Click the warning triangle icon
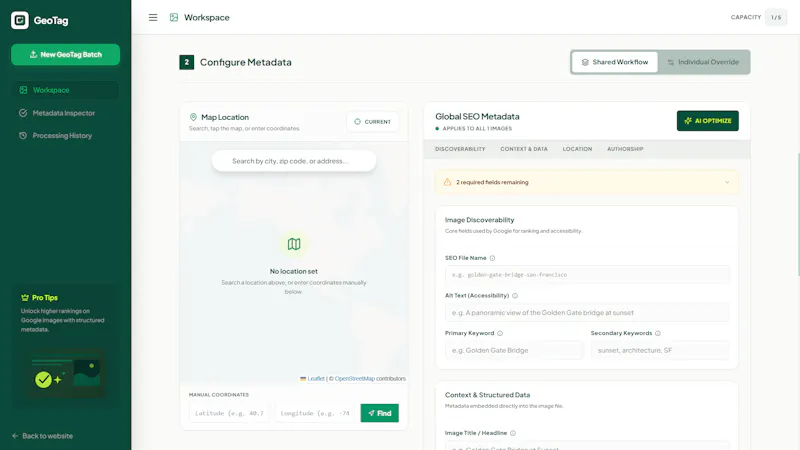Screen dimensions: 800x450 coord(447,182)
